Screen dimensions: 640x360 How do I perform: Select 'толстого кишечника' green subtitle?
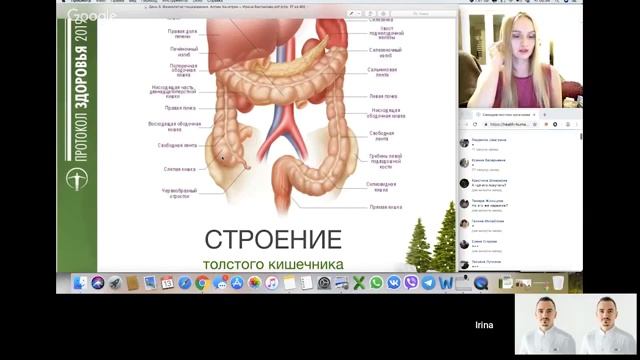(273, 264)
